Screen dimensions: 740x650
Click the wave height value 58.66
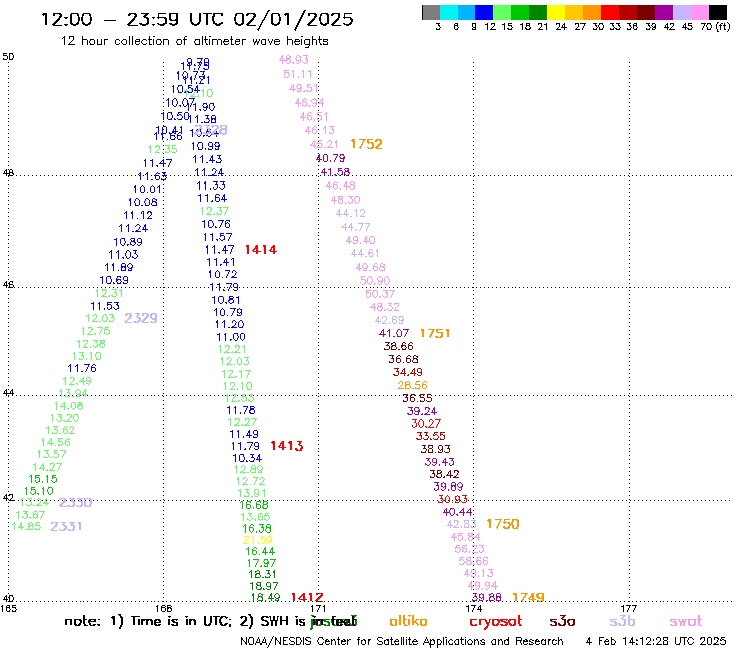[473, 561]
